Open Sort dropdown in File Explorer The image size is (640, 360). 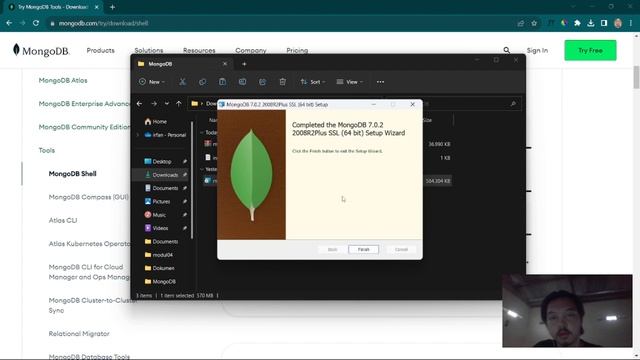click(313, 82)
